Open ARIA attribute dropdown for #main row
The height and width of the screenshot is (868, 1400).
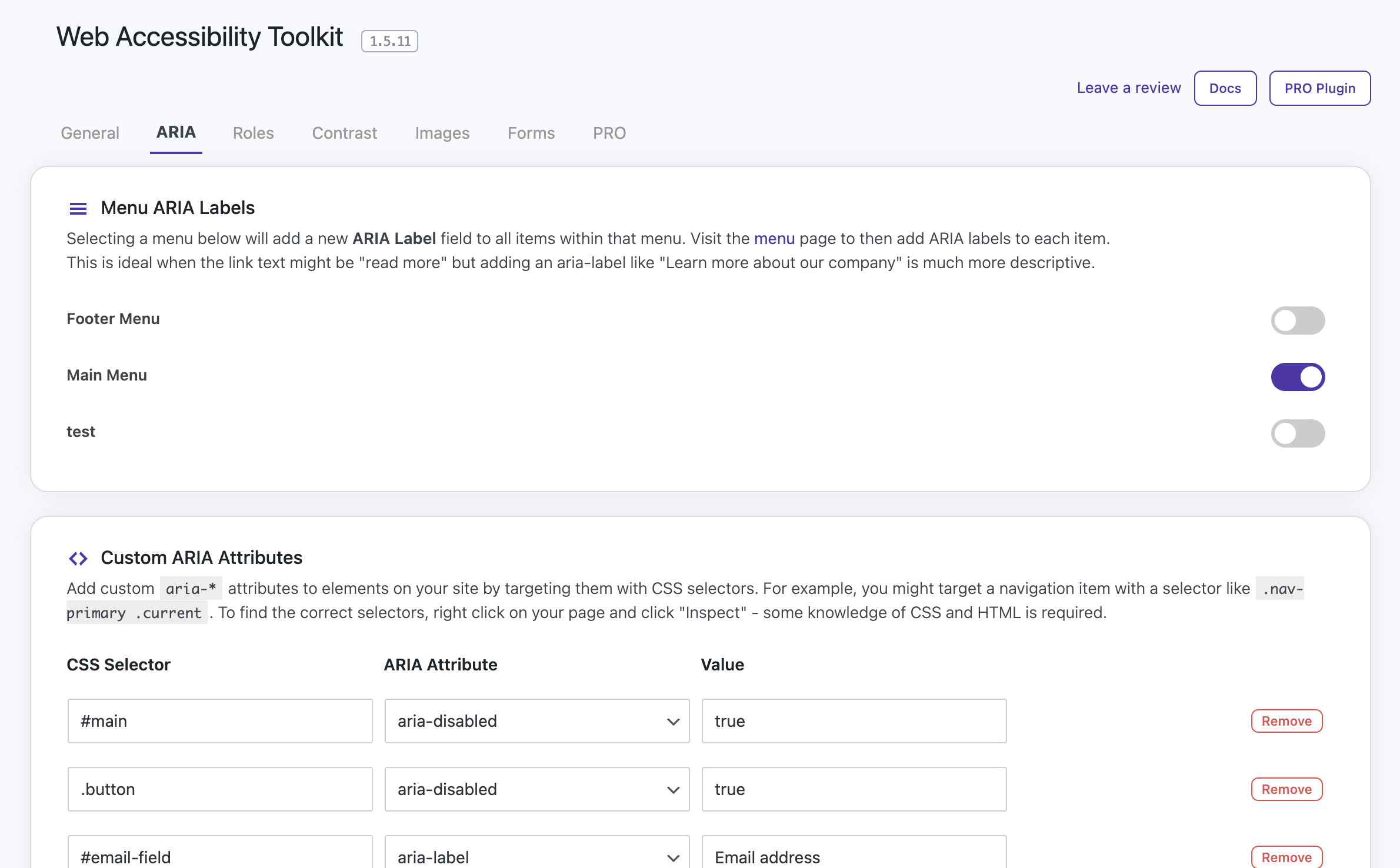536,721
